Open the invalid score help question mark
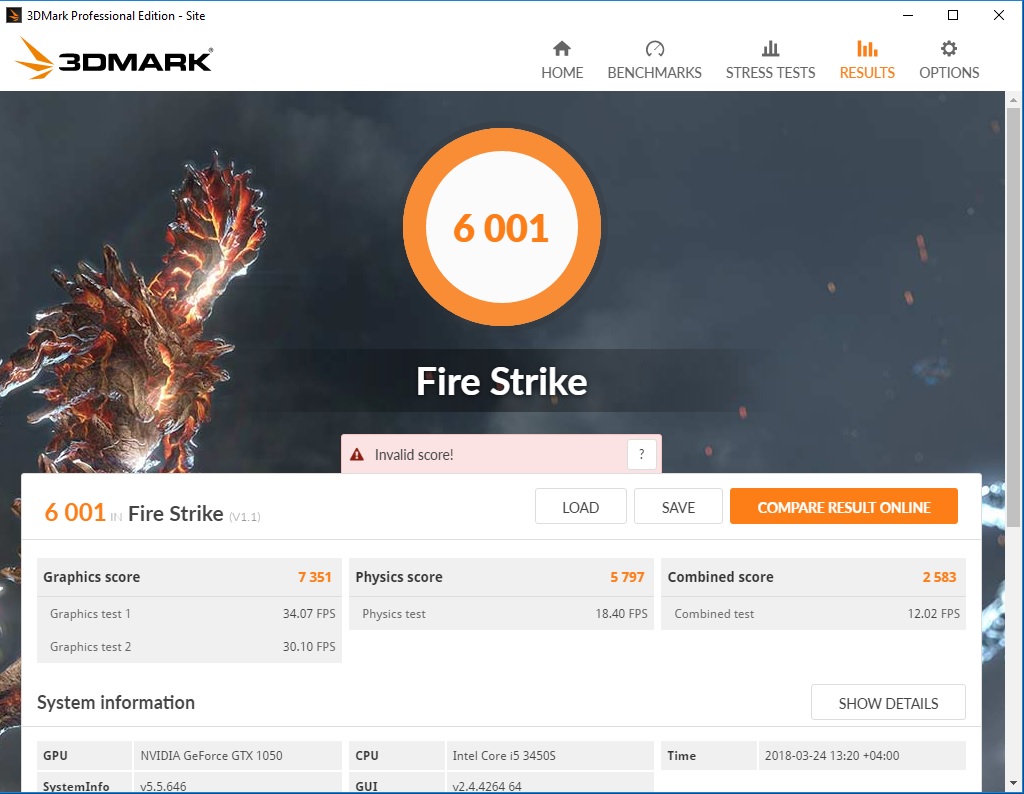The height and width of the screenshot is (794, 1024). pyautogui.click(x=641, y=454)
